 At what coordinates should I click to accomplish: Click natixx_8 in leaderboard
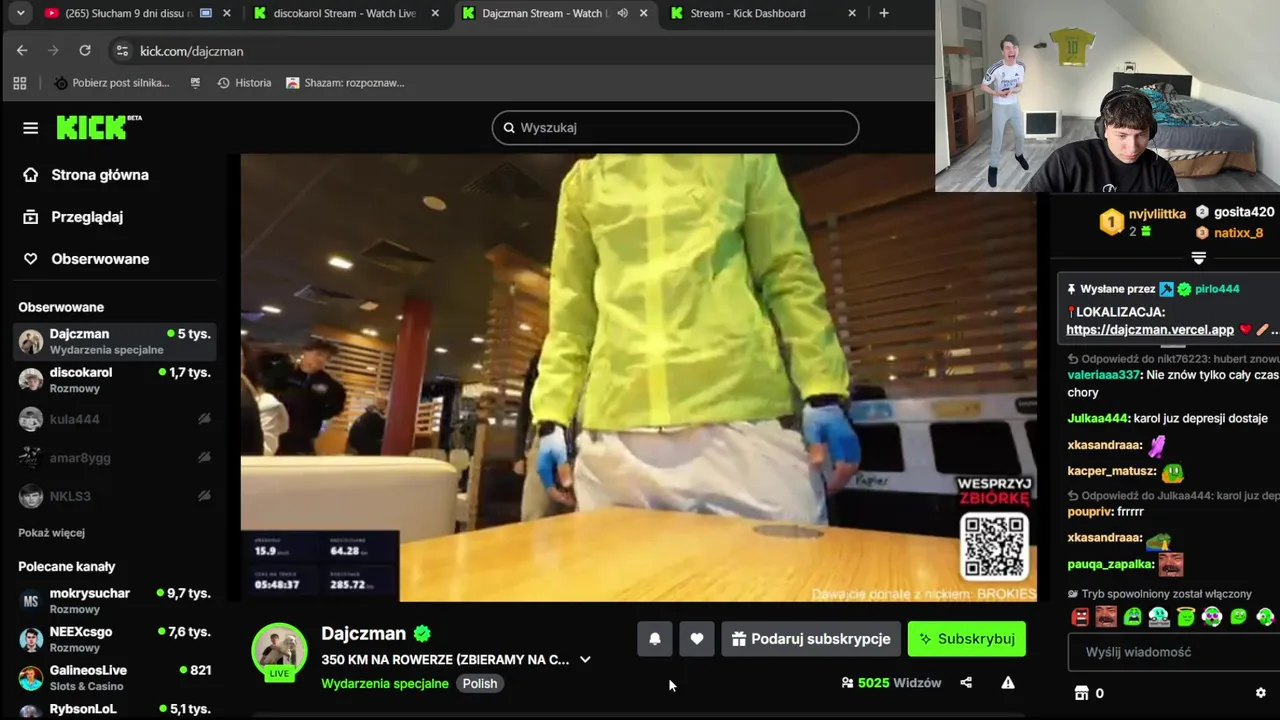[1238, 233]
